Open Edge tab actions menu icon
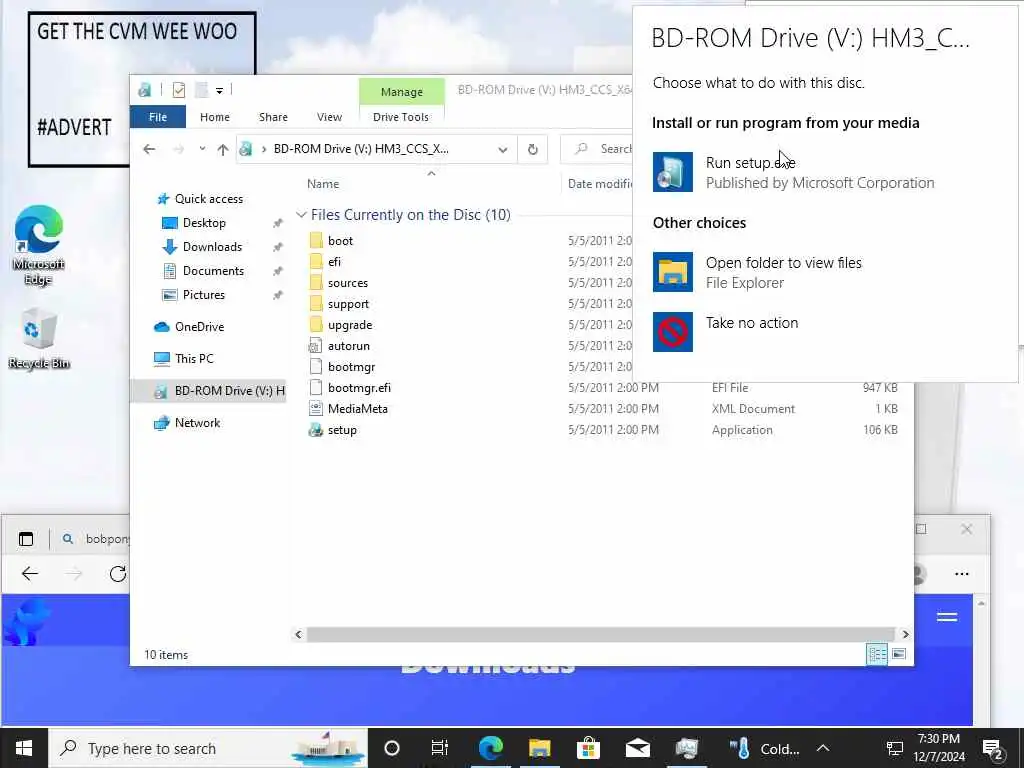Screen dimensions: 1024x768 [x=26, y=539]
